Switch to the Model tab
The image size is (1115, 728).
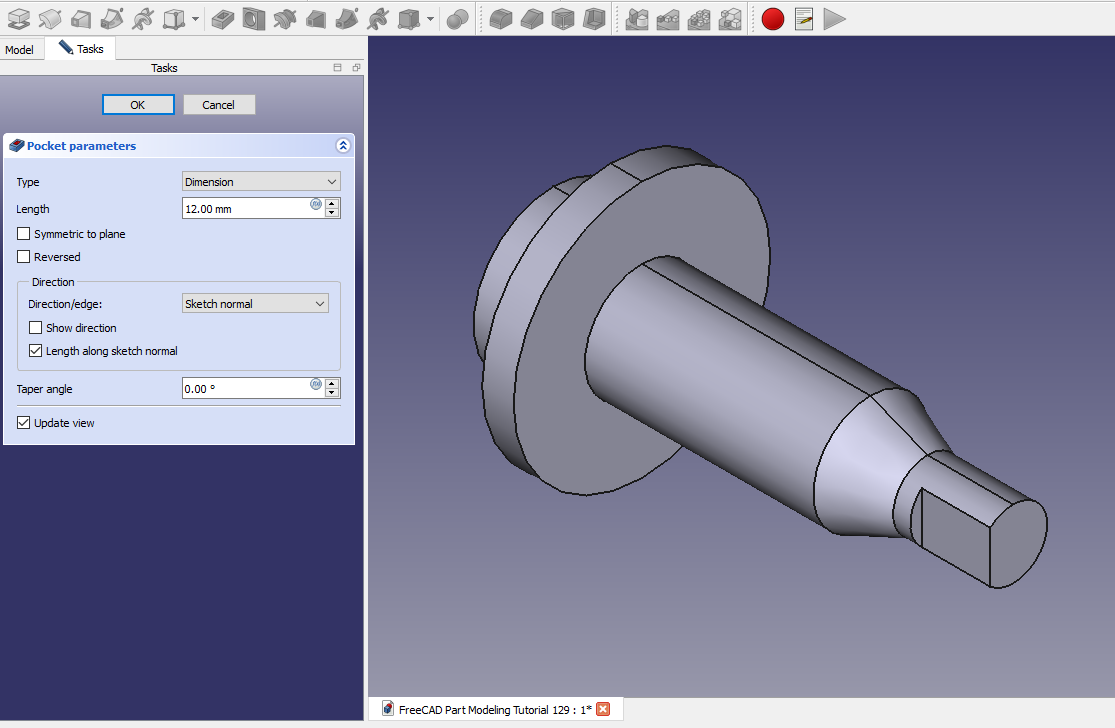pos(20,49)
